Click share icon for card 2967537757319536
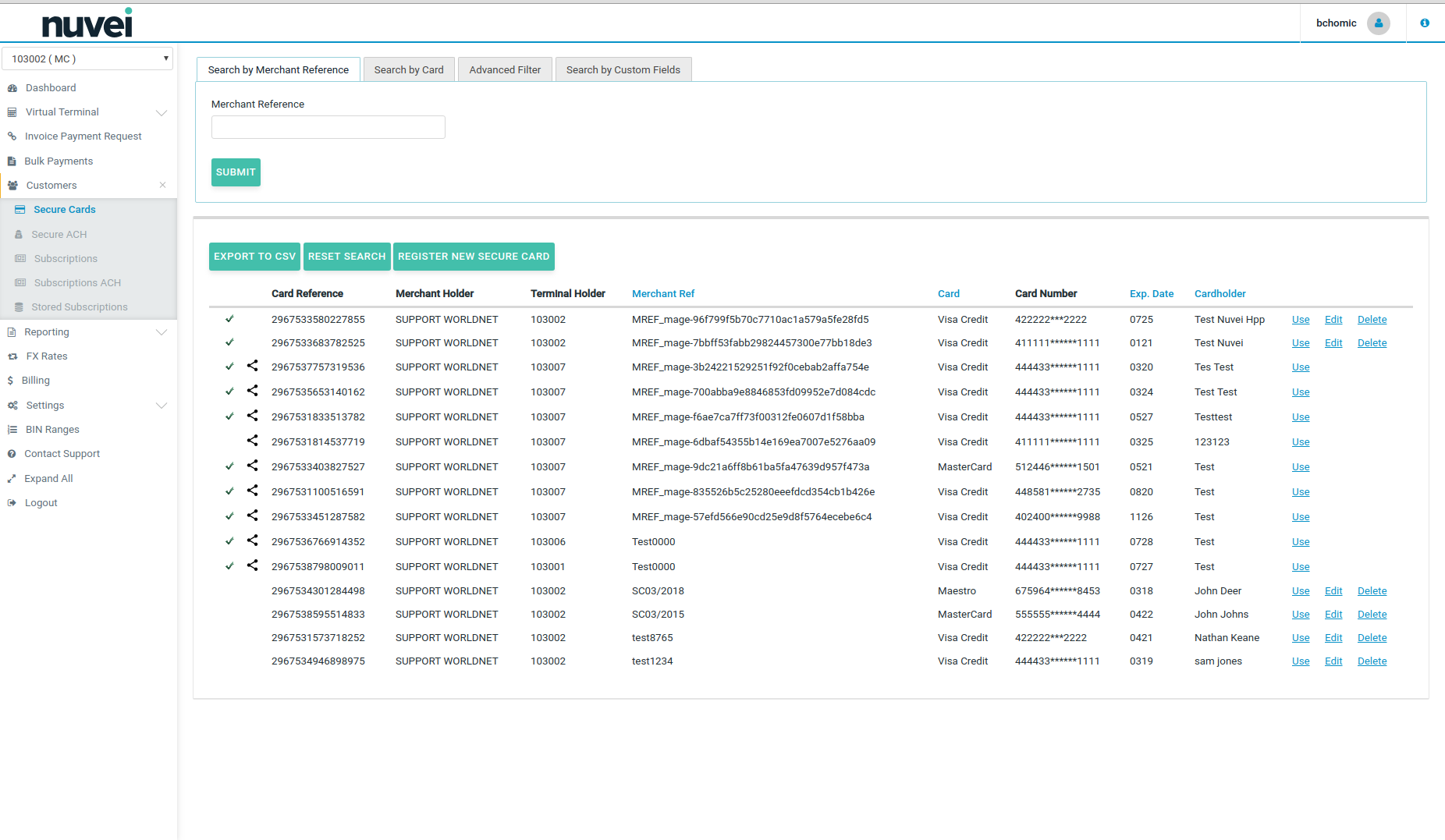 point(252,366)
